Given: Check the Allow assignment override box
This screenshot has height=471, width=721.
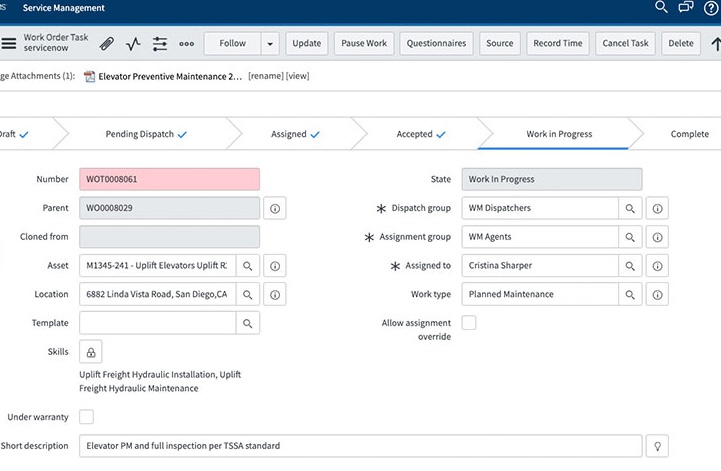Looking at the screenshot, I should pyautogui.click(x=469, y=323).
